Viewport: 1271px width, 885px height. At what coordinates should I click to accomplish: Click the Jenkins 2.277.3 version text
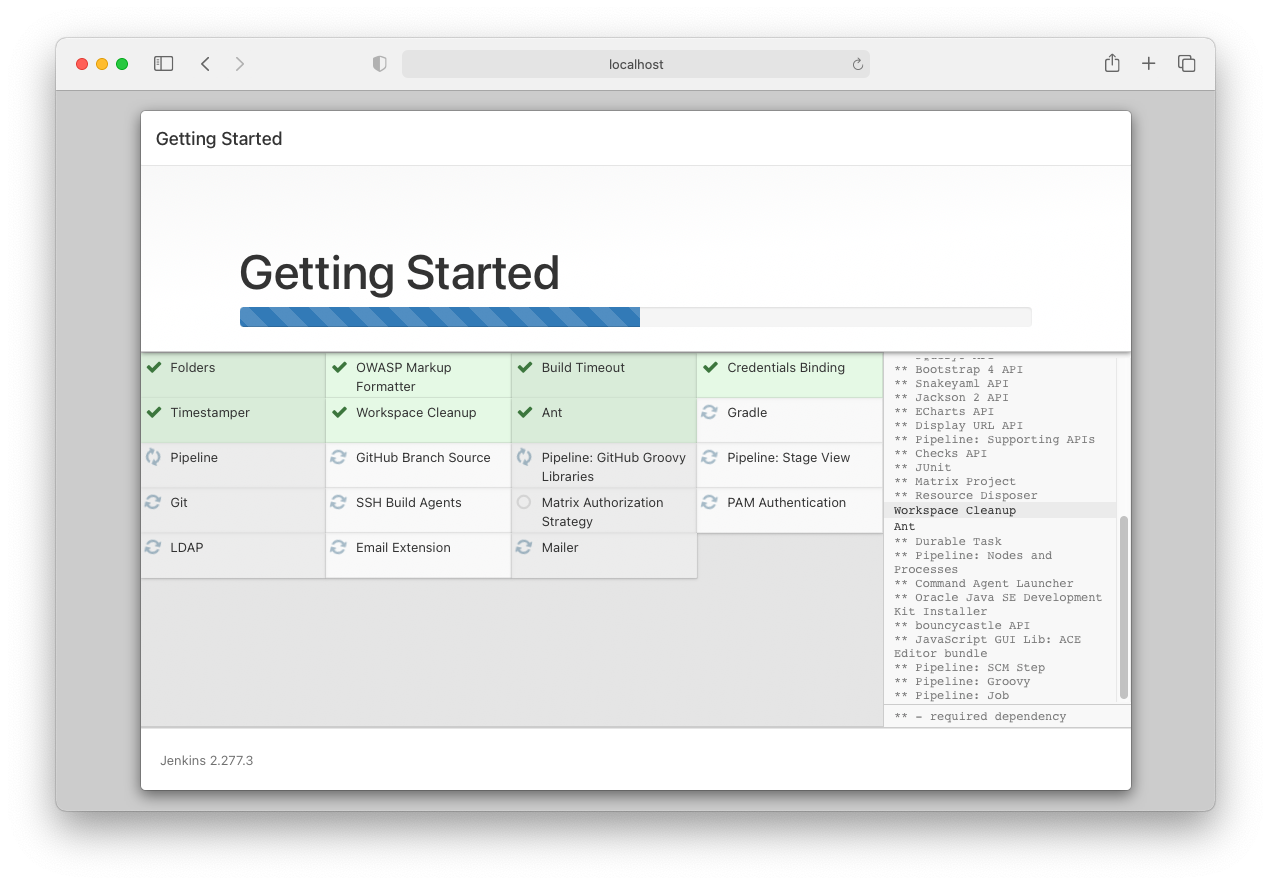coord(206,761)
